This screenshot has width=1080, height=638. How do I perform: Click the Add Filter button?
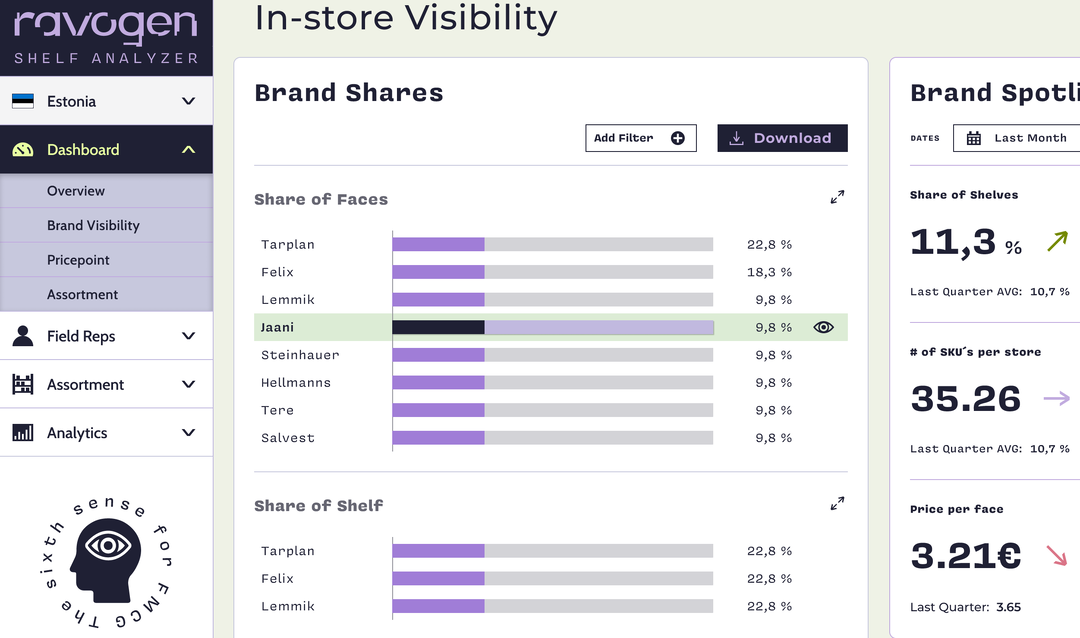pos(640,139)
